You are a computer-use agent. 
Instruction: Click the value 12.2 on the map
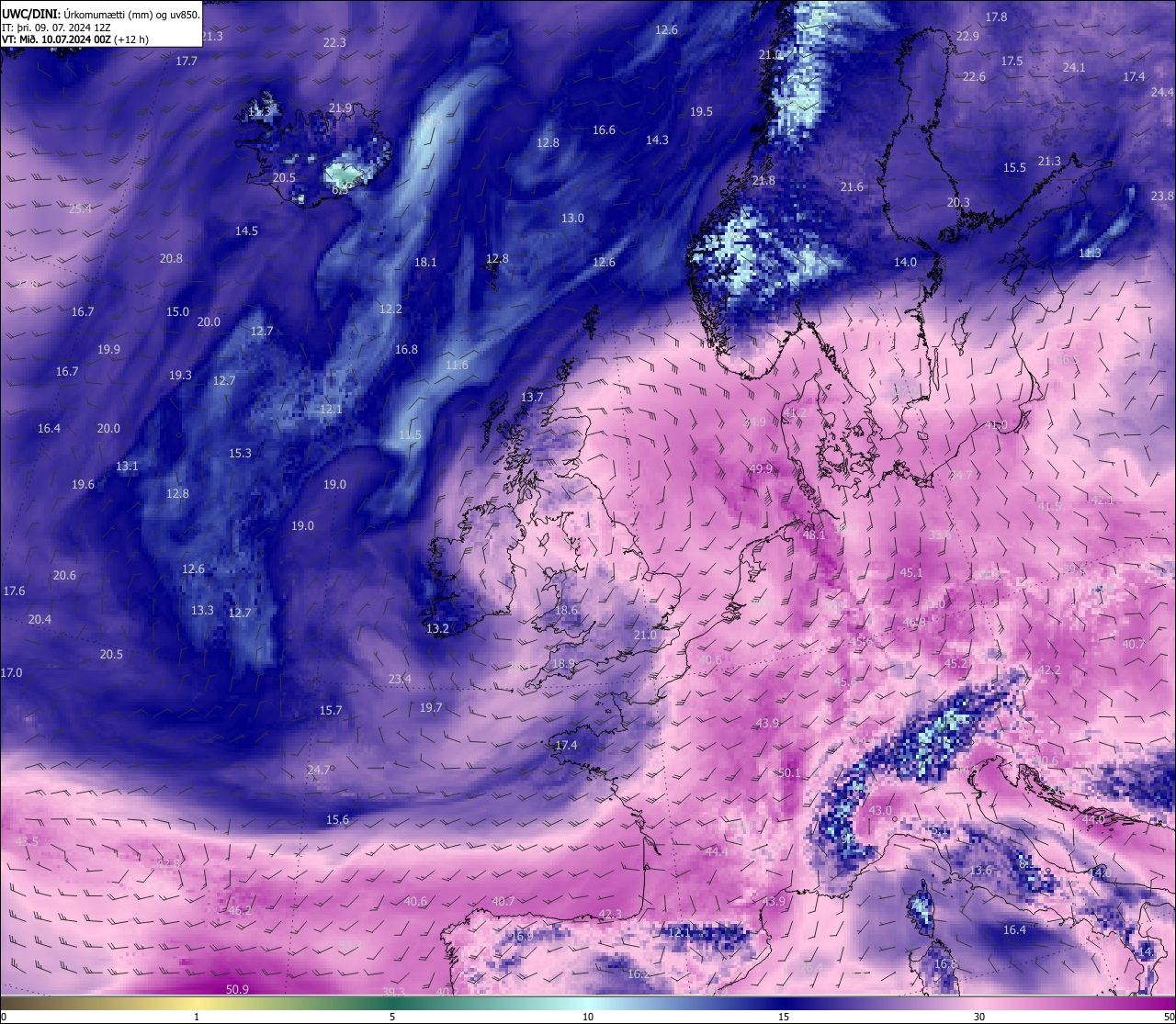click(x=390, y=309)
